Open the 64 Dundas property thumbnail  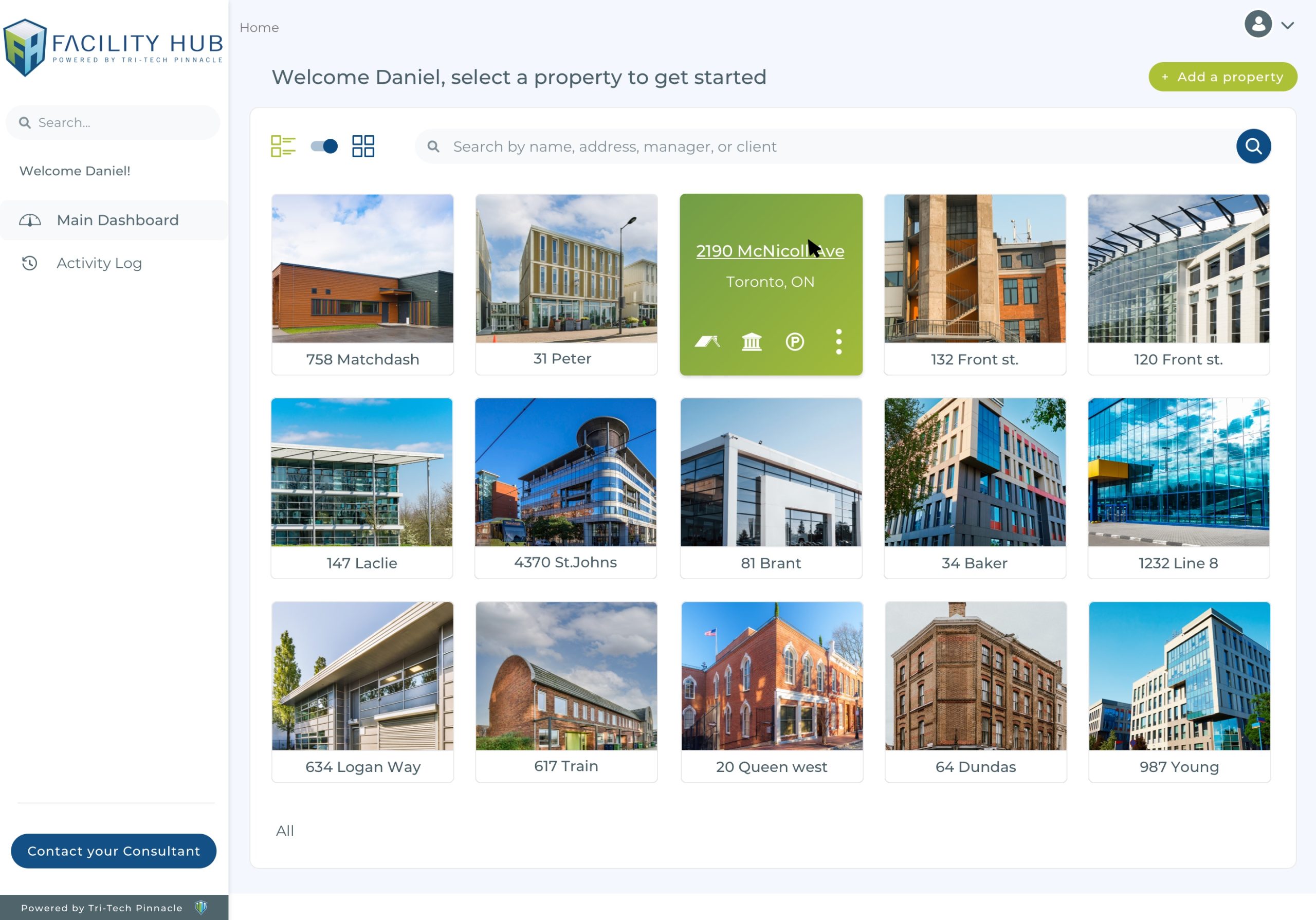(976, 676)
